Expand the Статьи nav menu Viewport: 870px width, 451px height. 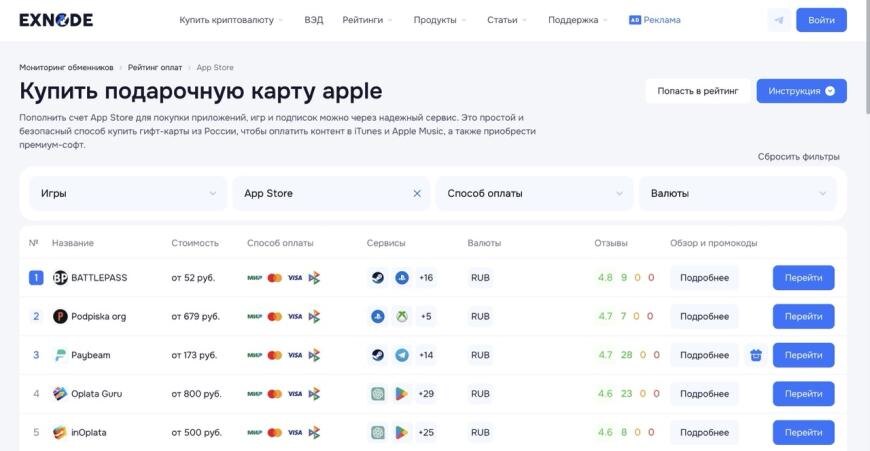tap(507, 20)
